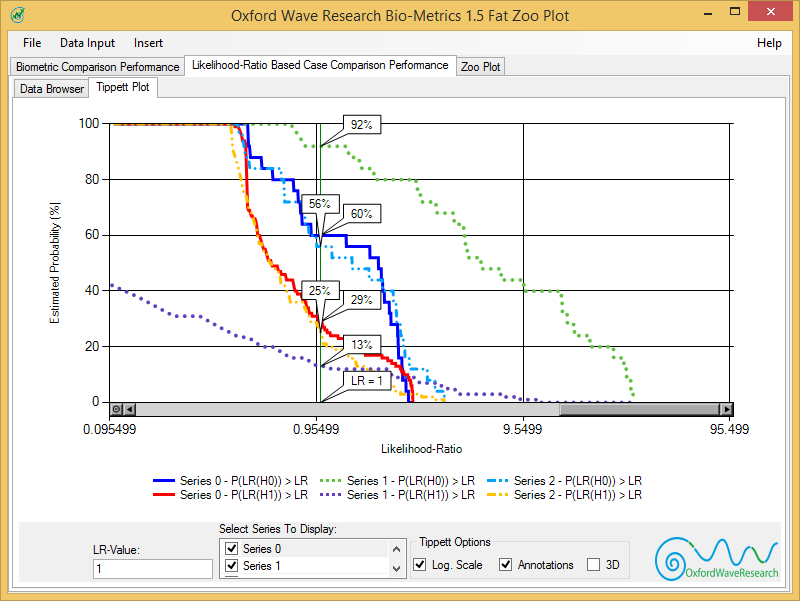The height and width of the screenshot is (601, 800).
Task: Switch to Biometric Comparison Performance tab
Action: point(97,67)
